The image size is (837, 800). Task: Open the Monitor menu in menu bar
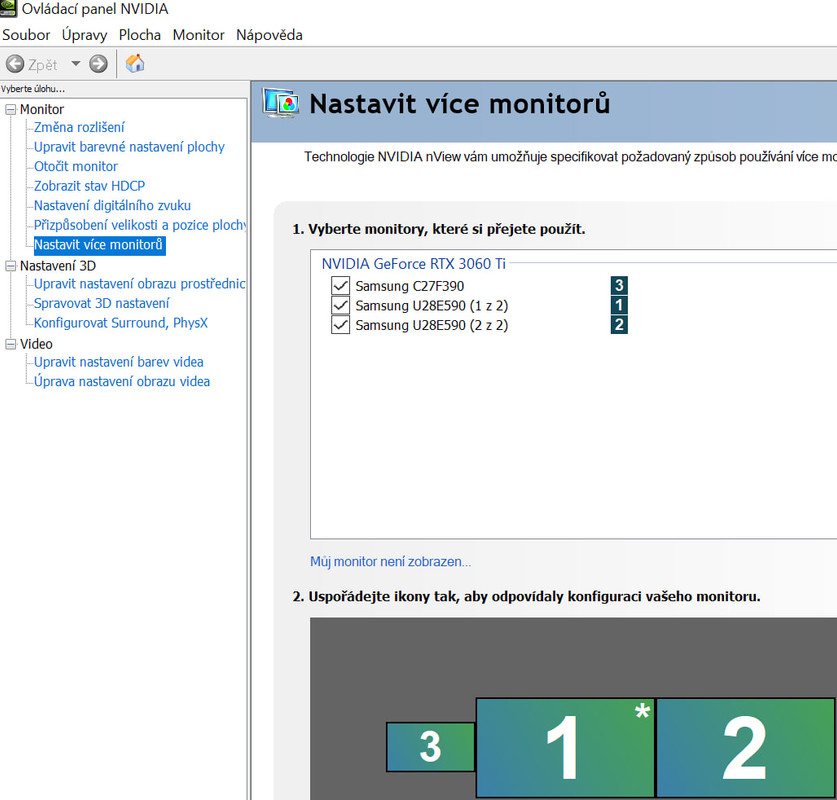tap(199, 35)
